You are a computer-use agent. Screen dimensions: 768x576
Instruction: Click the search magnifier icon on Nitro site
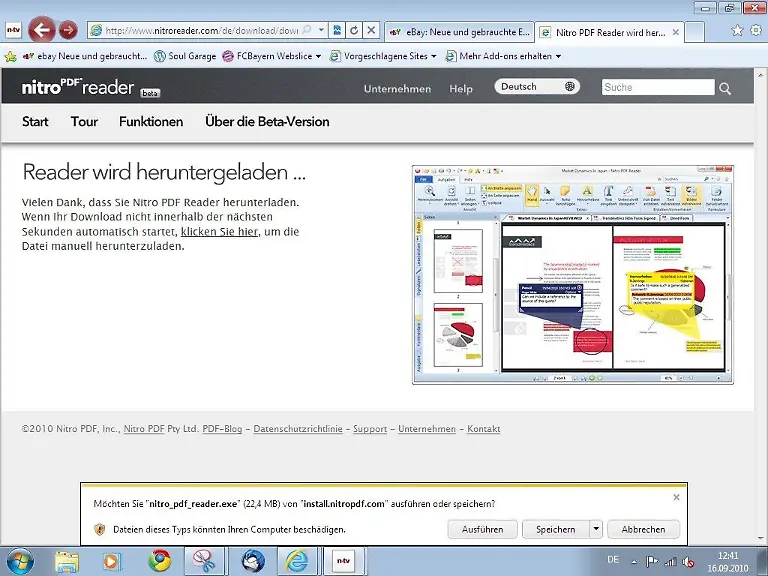click(x=725, y=88)
